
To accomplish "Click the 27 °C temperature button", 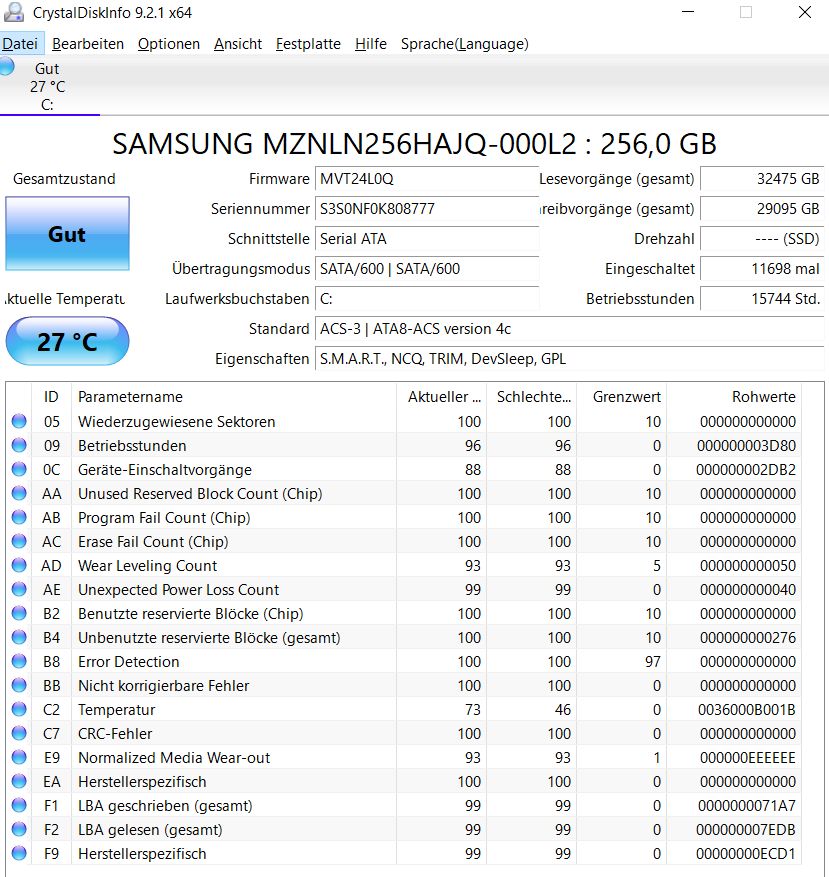I will 67,341.
